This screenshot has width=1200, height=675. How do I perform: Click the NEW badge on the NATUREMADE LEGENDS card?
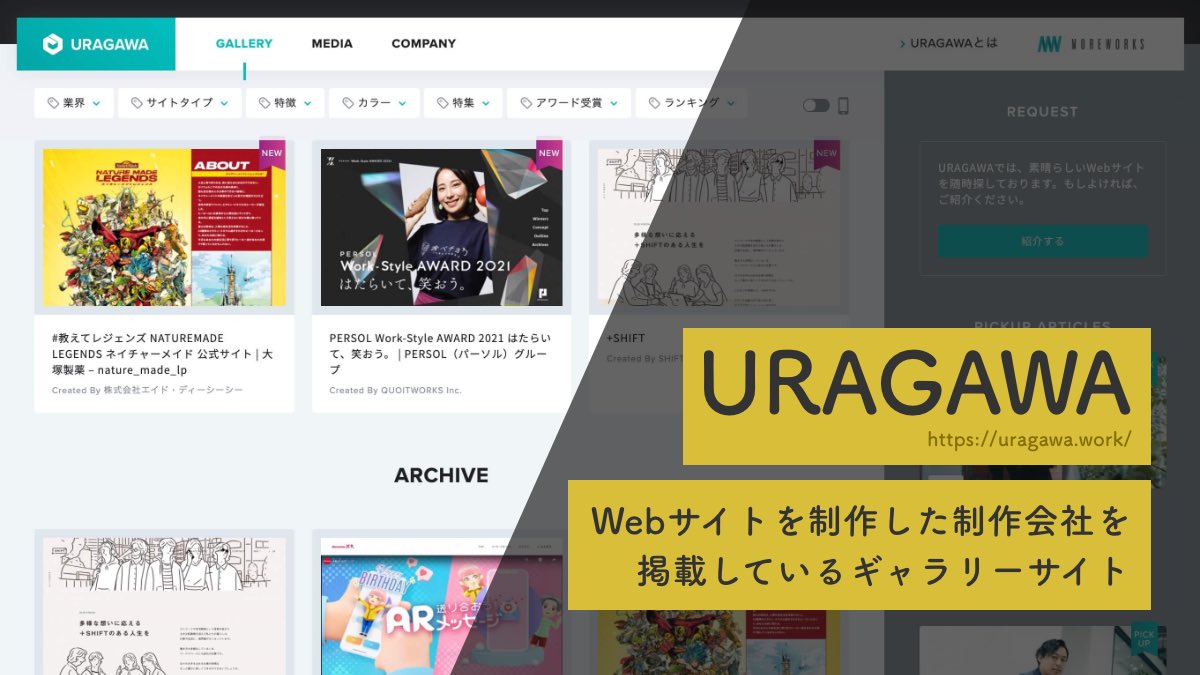click(x=272, y=154)
